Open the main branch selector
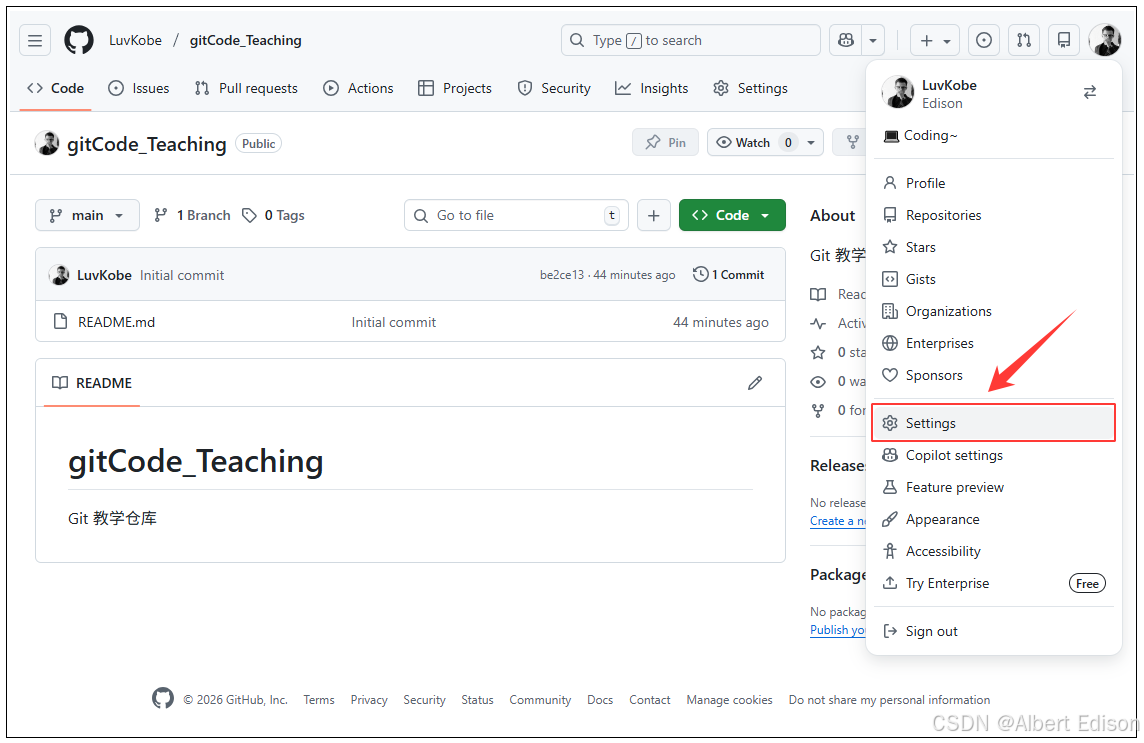 point(87,215)
